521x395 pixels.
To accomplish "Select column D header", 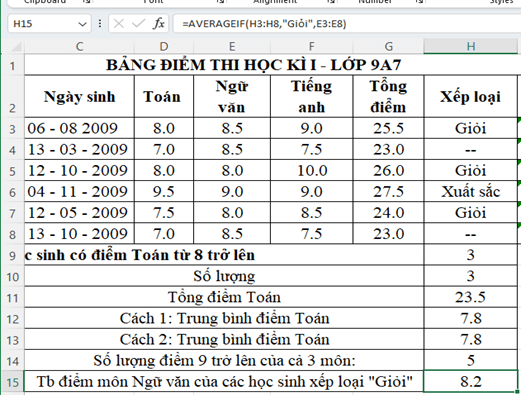I will [x=164, y=46].
